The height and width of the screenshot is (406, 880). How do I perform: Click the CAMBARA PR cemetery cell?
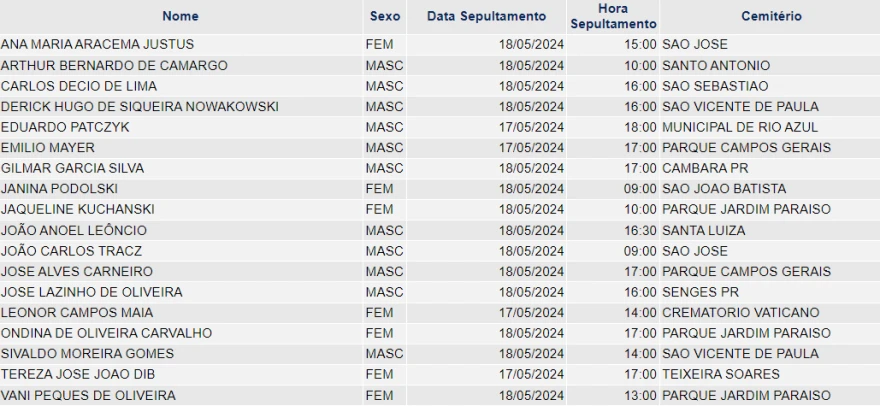click(704, 168)
